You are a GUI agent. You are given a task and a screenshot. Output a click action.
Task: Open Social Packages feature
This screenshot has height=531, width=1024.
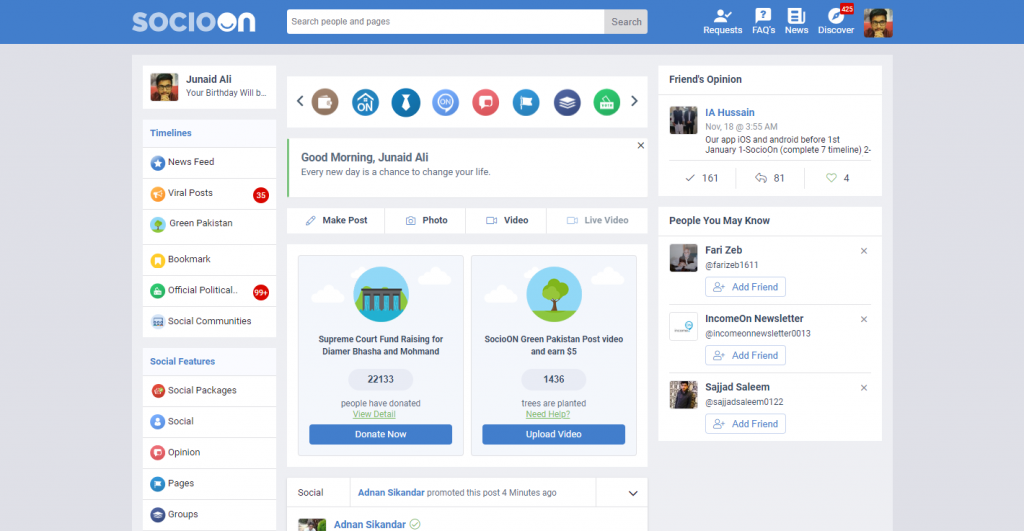point(209,391)
